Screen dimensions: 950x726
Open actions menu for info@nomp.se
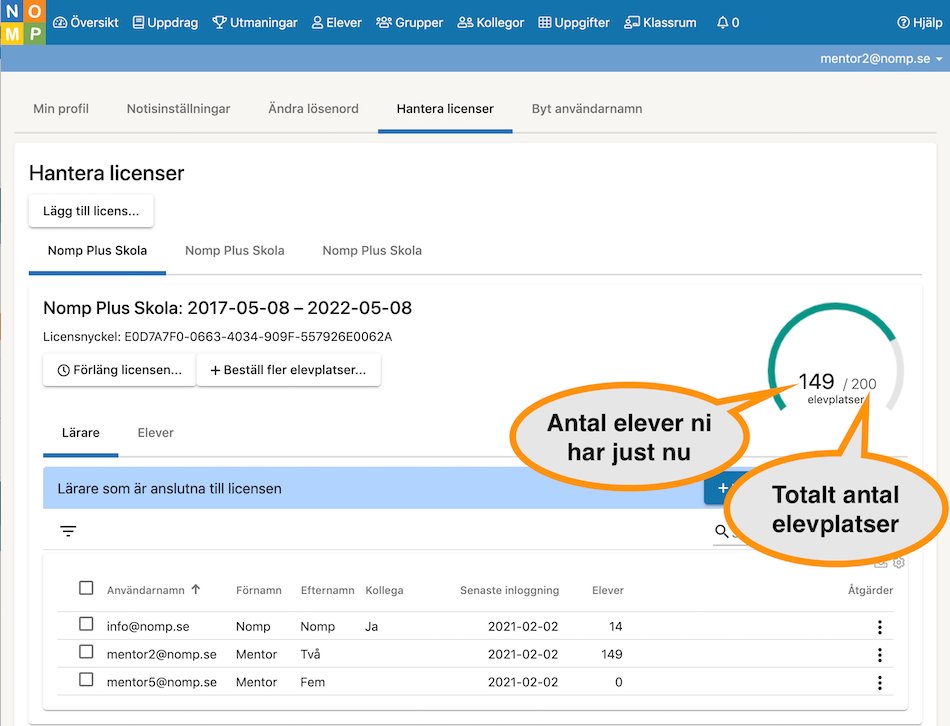(x=880, y=627)
